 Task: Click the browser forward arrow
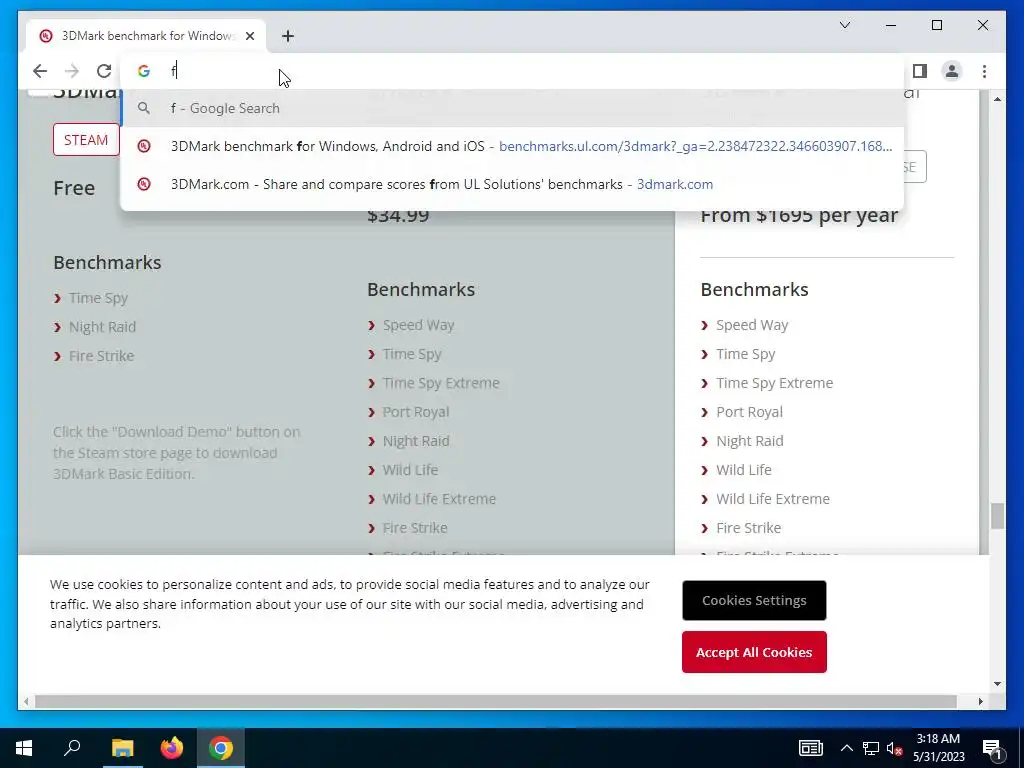[x=72, y=71]
